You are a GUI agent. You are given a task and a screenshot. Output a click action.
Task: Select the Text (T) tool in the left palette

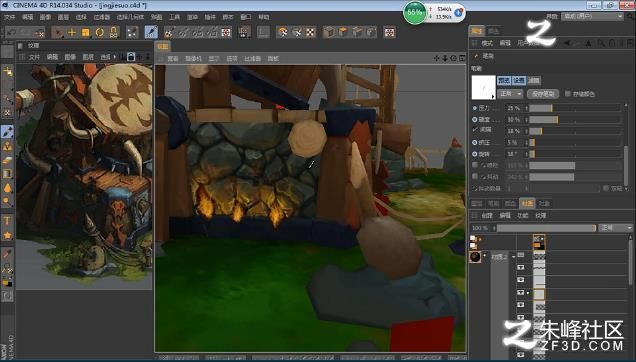coord(7,221)
